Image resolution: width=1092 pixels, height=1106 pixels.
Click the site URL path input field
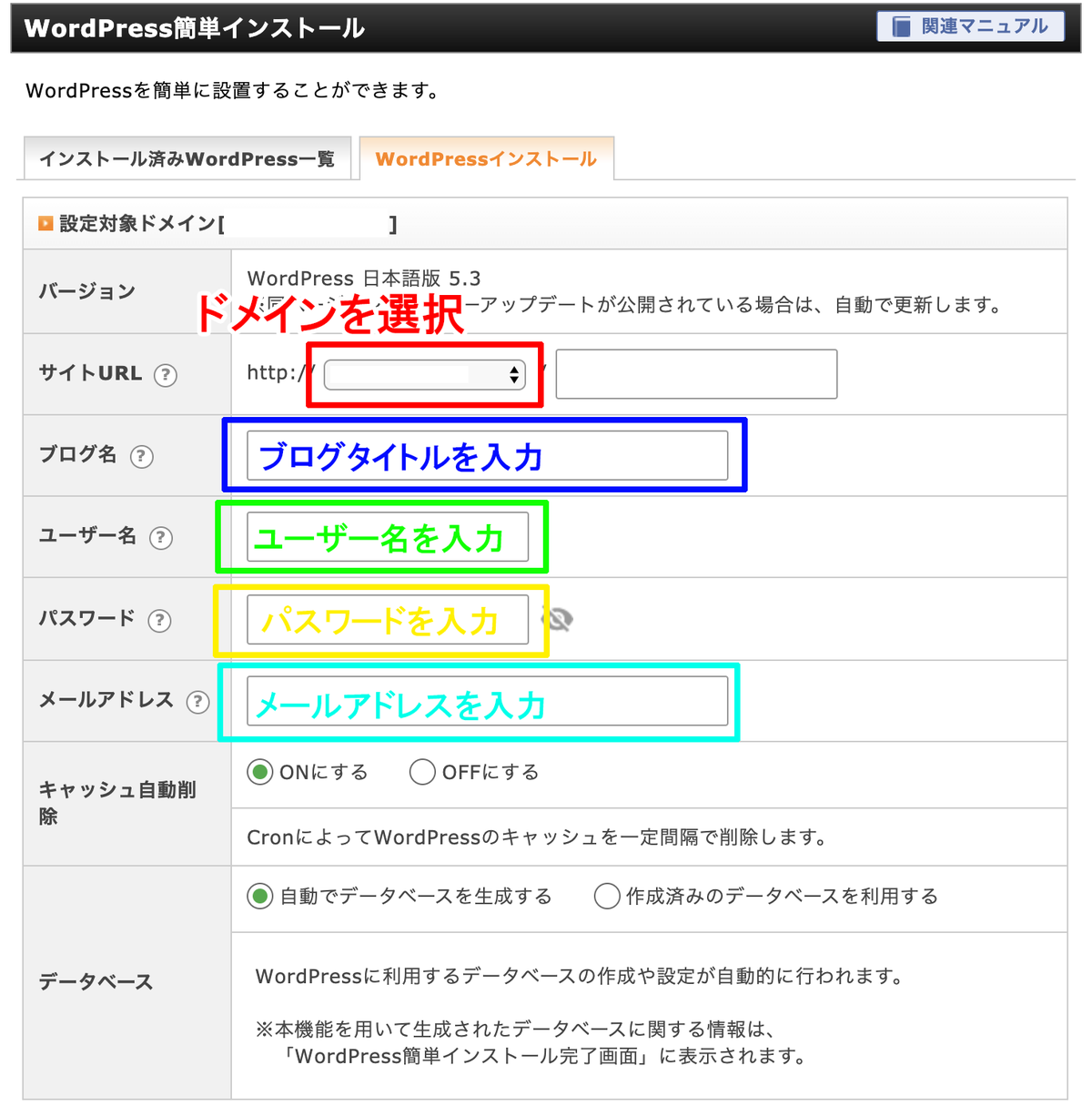696,374
